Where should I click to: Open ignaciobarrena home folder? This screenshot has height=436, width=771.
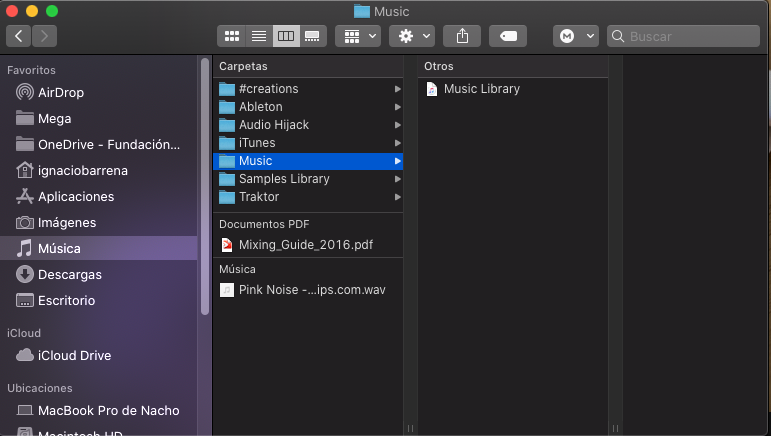(98, 171)
